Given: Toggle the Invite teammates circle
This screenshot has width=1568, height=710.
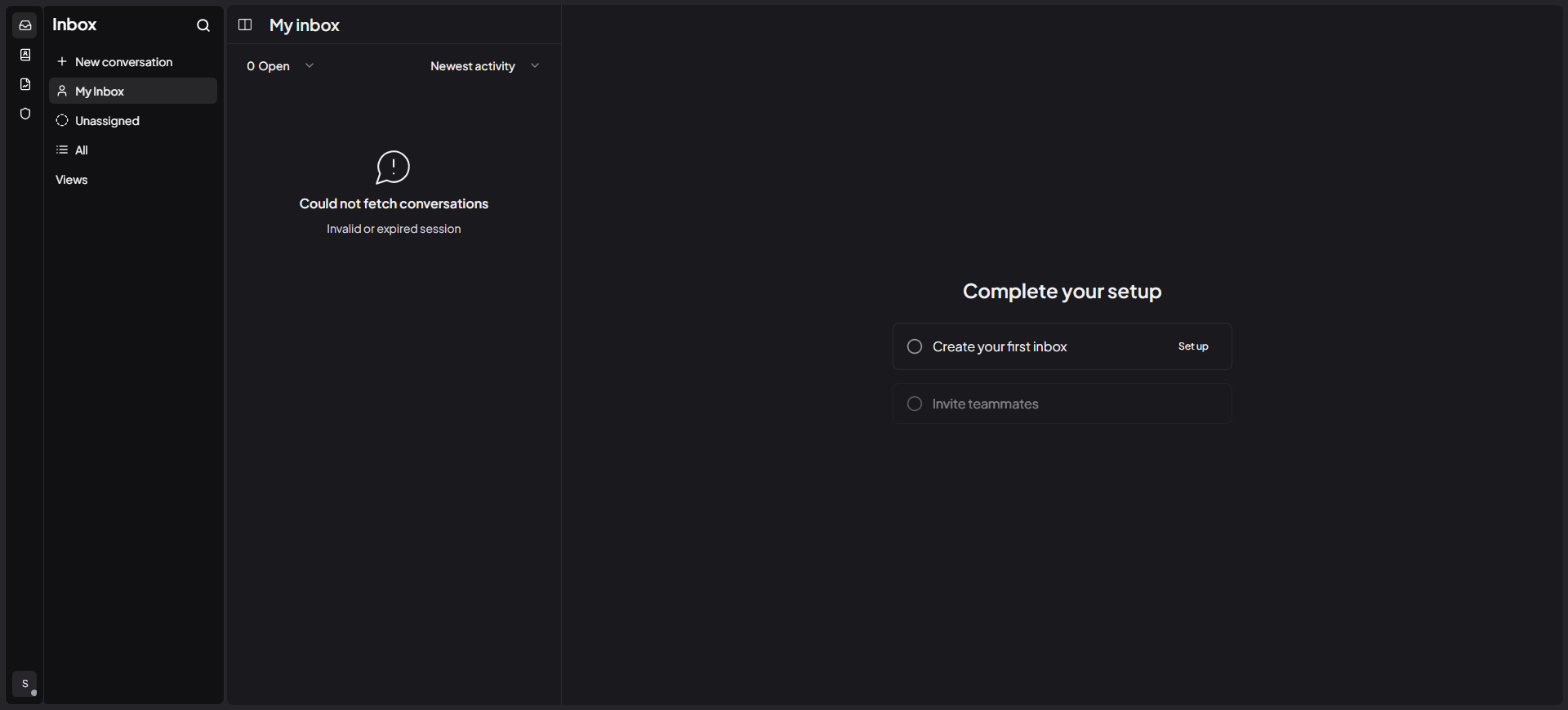Looking at the screenshot, I should 915,404.
